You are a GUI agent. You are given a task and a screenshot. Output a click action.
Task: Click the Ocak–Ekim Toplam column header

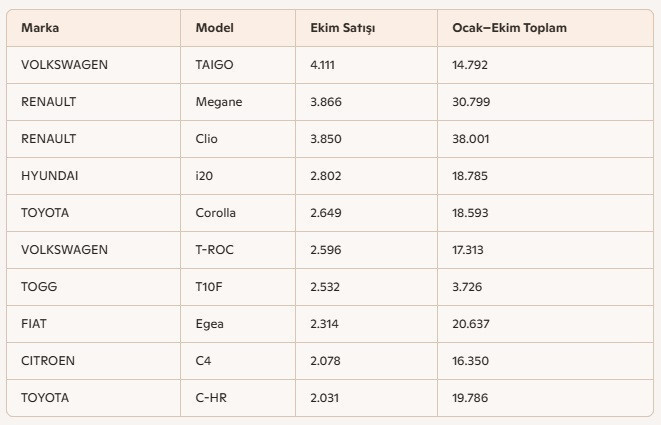click(x=509, y=28)
